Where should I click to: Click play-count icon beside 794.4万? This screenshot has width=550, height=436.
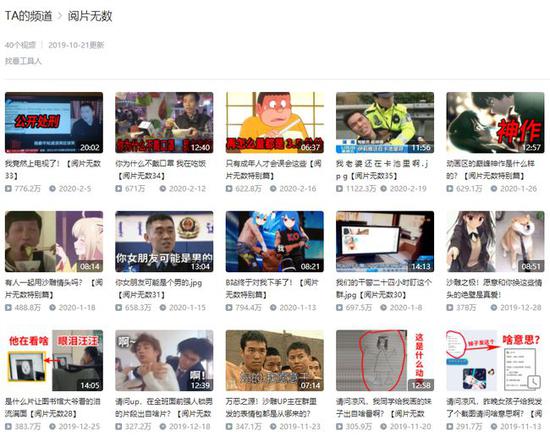point(229,308)
